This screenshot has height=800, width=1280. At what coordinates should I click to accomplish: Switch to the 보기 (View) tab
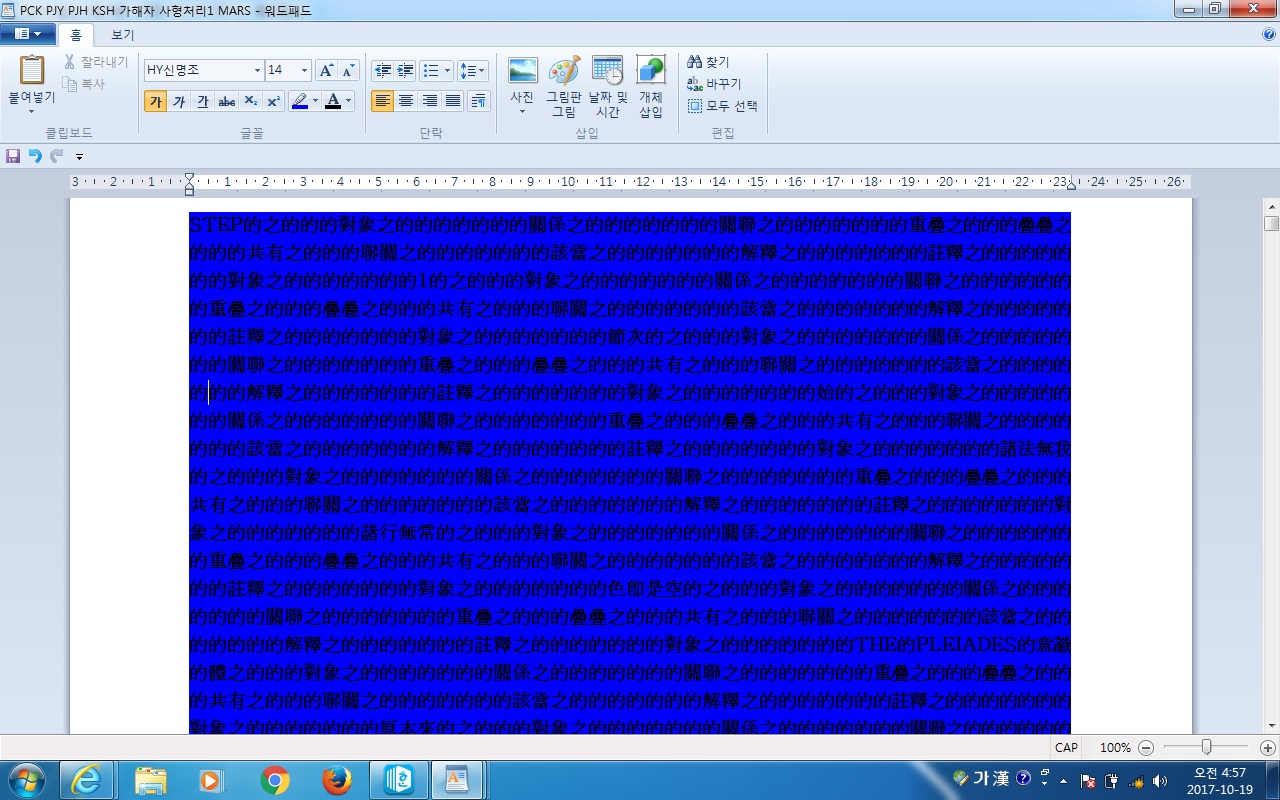point(122,35)
